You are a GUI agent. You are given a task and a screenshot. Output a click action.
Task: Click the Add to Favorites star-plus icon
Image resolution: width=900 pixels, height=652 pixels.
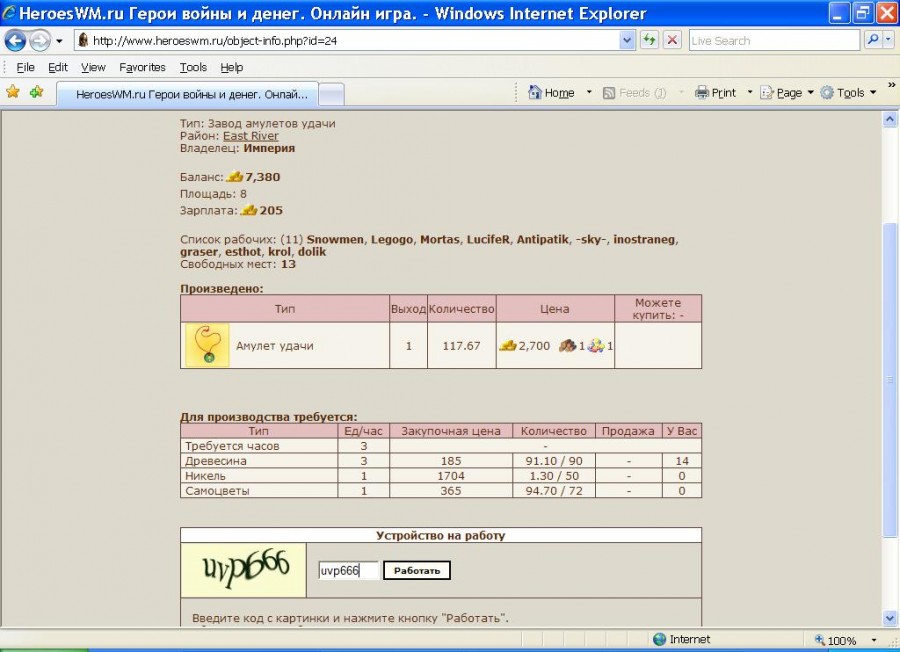(37, 92)
